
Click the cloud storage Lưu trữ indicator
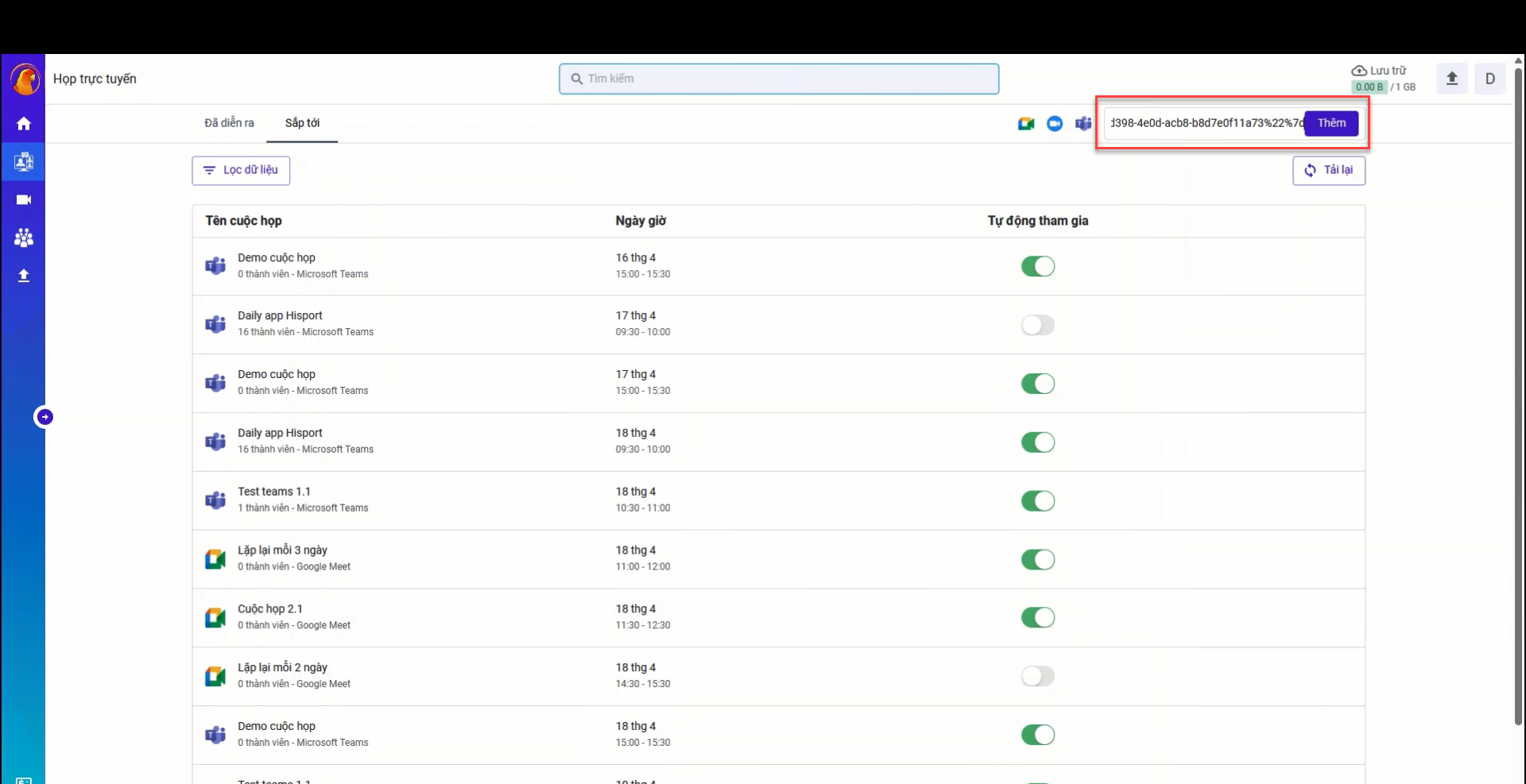(x=1383, y=79)
